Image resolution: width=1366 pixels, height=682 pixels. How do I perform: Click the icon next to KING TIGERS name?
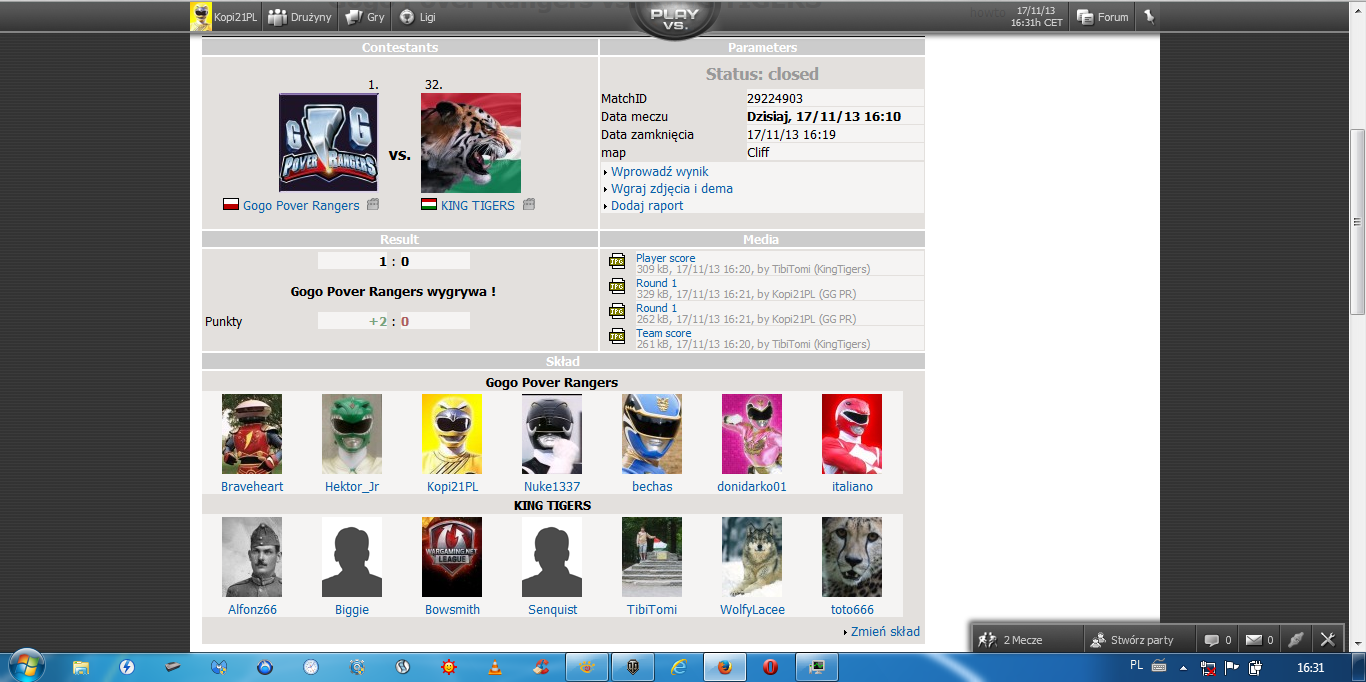click(529, 205)
